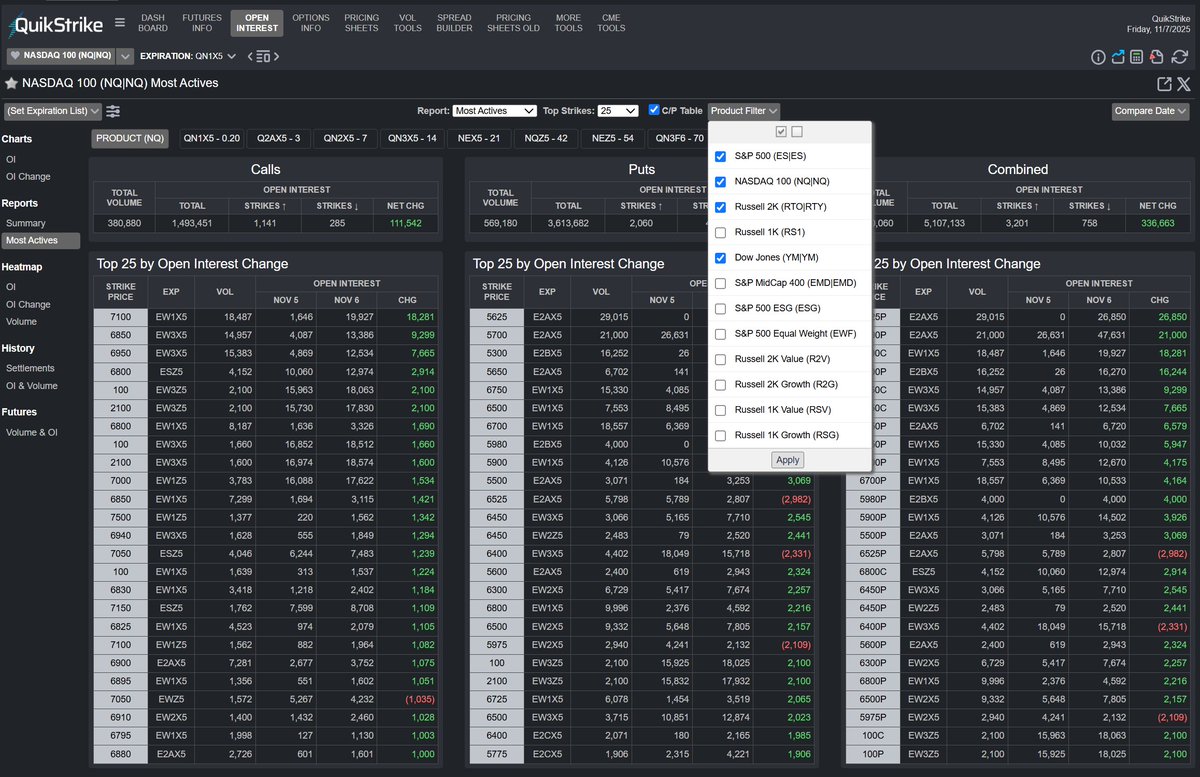Open expiration list settings sliders icon

[x=113, y=111]
